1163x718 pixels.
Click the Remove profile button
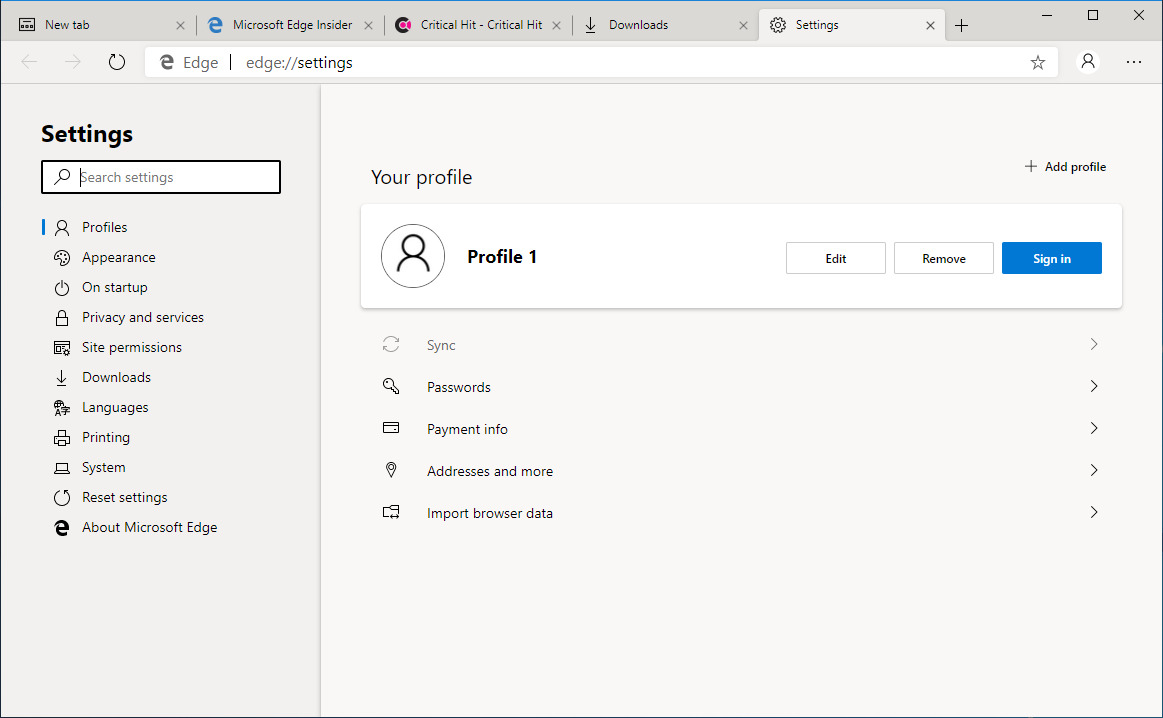pos(943,258)
